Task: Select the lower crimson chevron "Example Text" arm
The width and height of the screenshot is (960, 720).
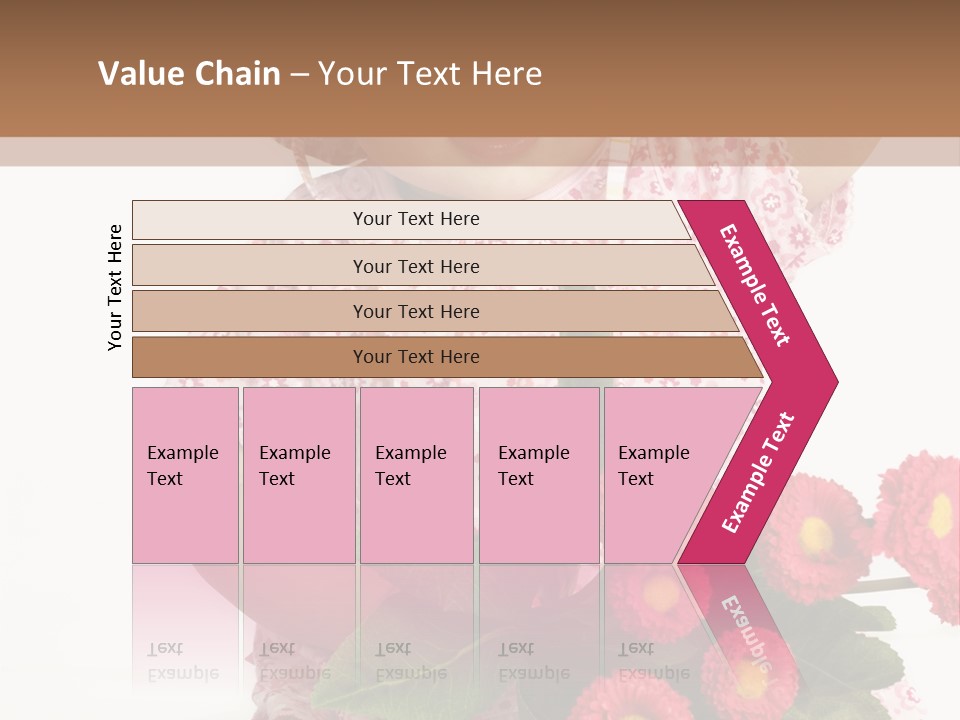Action: [758, 472]
